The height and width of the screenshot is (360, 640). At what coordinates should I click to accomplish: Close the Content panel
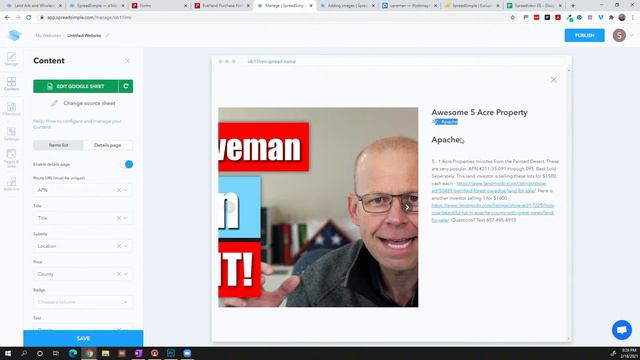coord(127,61)
